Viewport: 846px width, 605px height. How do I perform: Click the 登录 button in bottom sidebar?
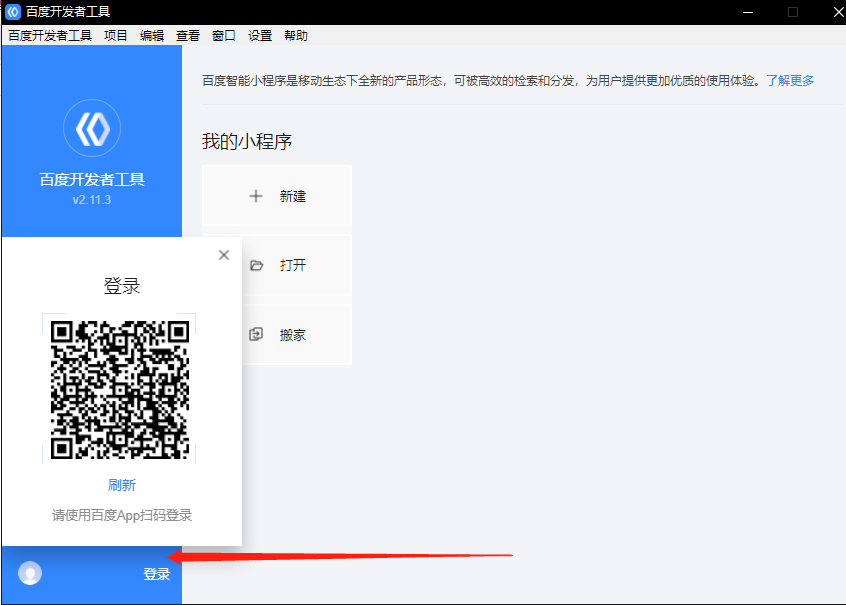click(156, 574)
